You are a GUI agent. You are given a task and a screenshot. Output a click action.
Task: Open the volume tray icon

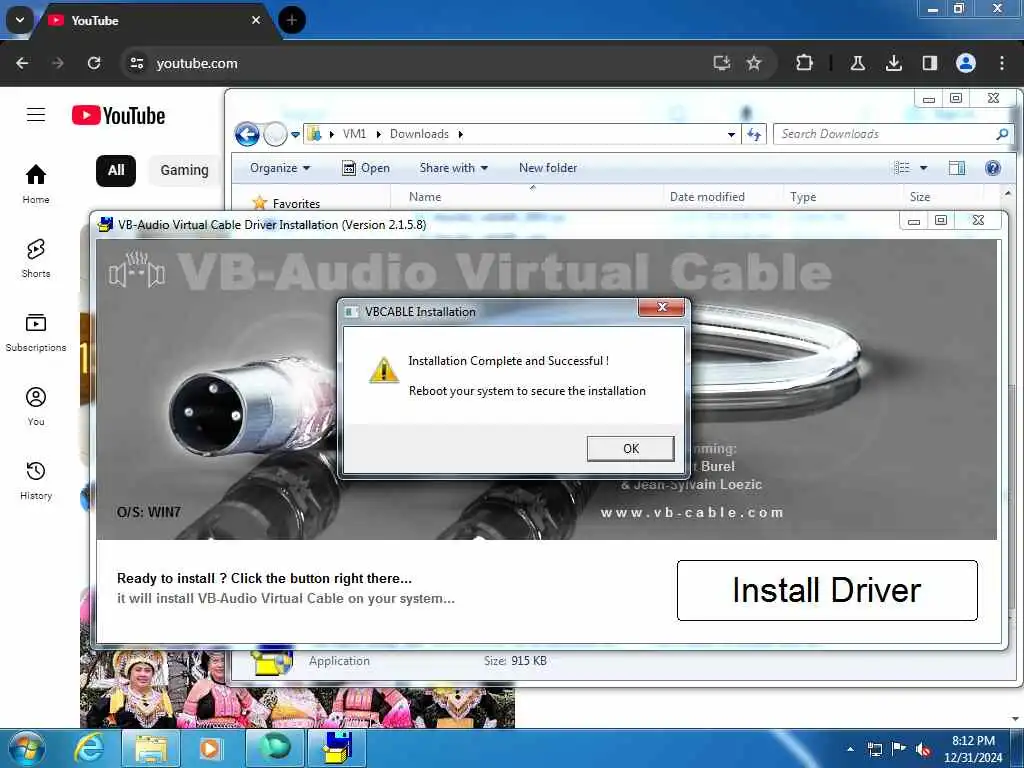tap(923, 749)
